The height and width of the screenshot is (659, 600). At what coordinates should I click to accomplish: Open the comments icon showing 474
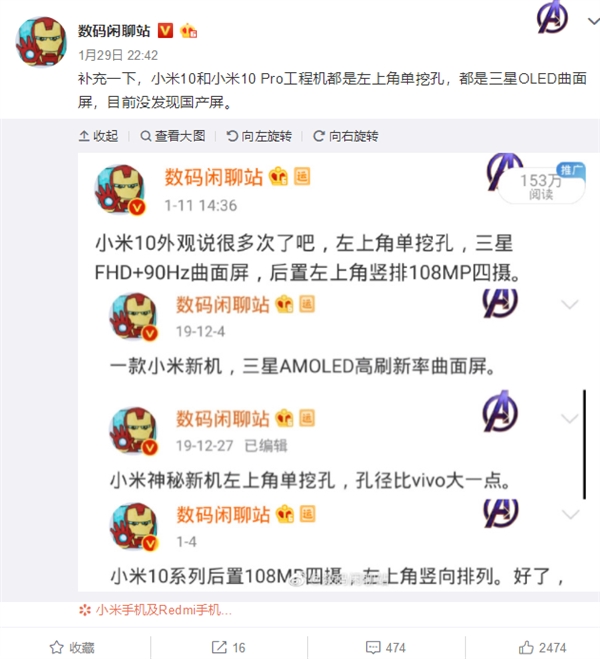click(386, 648)
